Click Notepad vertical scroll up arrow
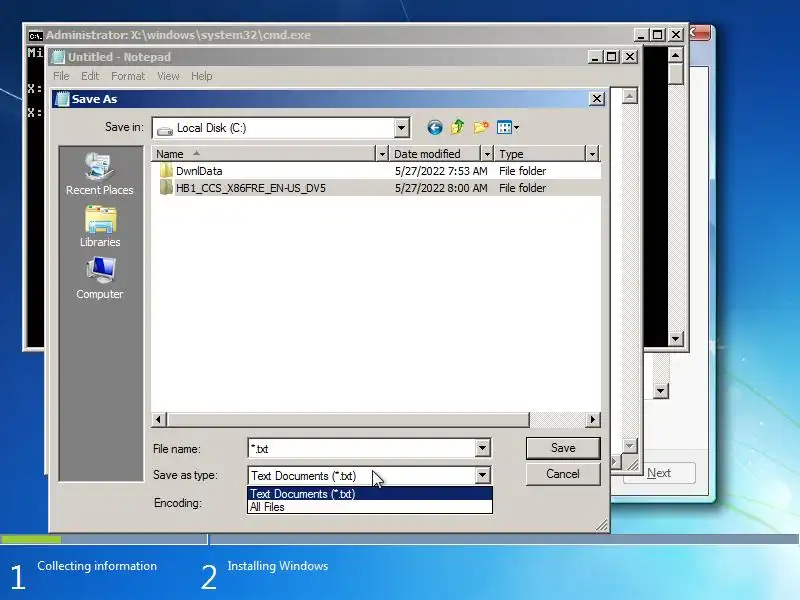The height and width of the screenshot is (600, 800). 630,95
